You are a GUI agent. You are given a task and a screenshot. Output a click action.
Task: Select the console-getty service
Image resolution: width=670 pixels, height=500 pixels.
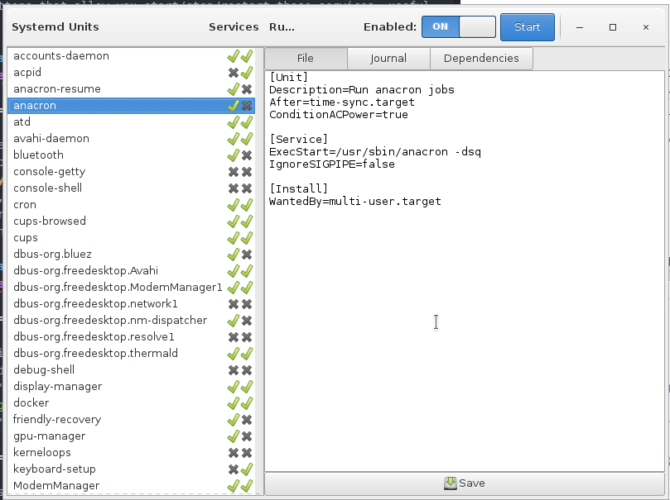[x=131, y=172]
